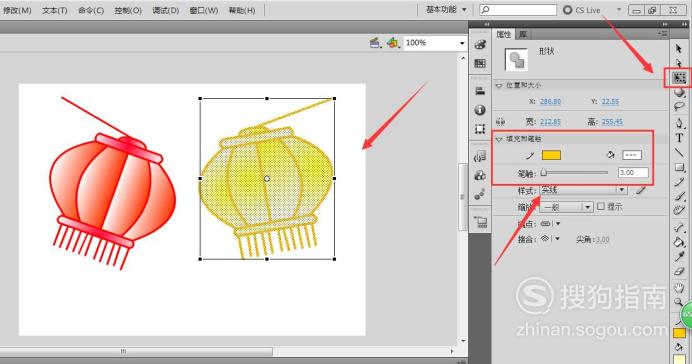Image resolution: width=692 pixels, height=364 pixels.
Task: Select the Subselection (white arrow) tool
Action: point(679,63)
